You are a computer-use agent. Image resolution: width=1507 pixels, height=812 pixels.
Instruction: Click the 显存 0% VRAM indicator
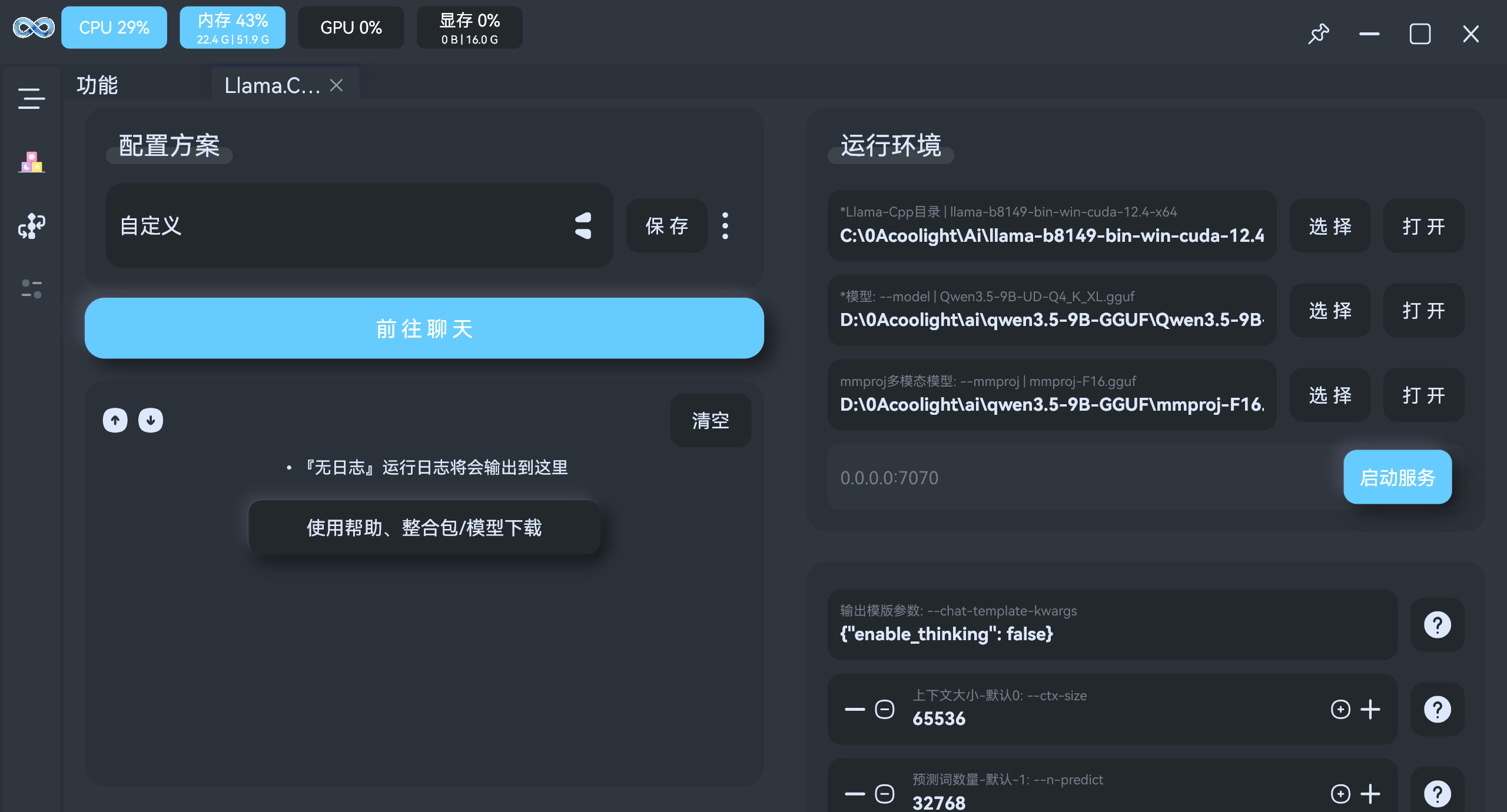click(469, 28)
